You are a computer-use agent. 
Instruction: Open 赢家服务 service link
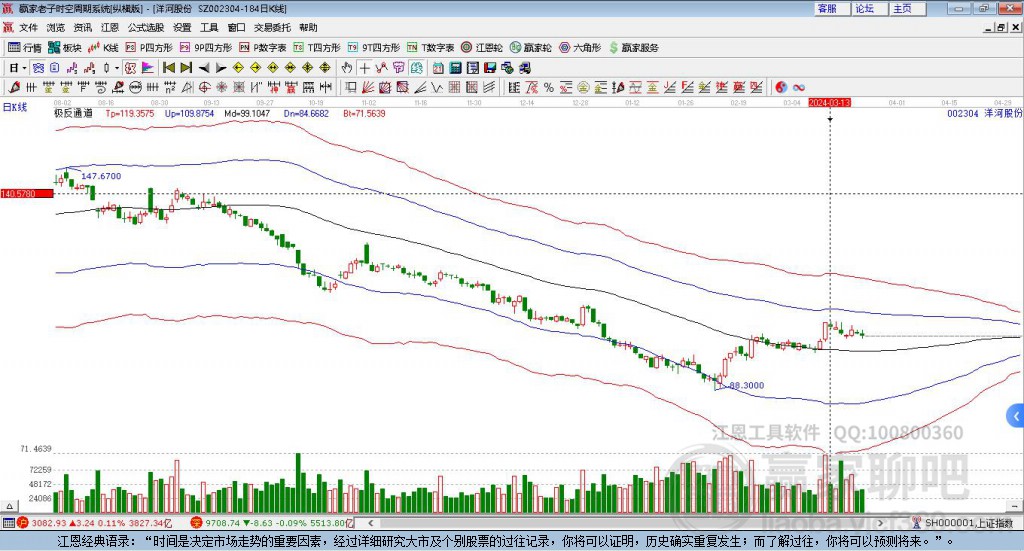pos(633,48)
